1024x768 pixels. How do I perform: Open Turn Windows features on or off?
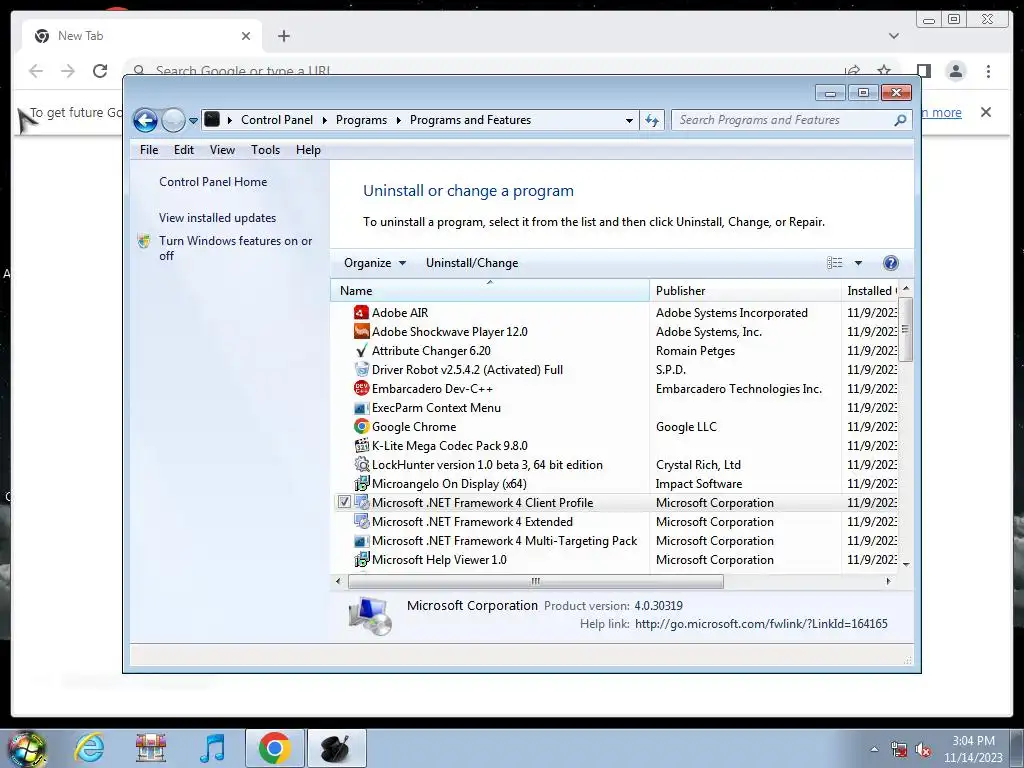pyautogui.click(x=235, y=248)
